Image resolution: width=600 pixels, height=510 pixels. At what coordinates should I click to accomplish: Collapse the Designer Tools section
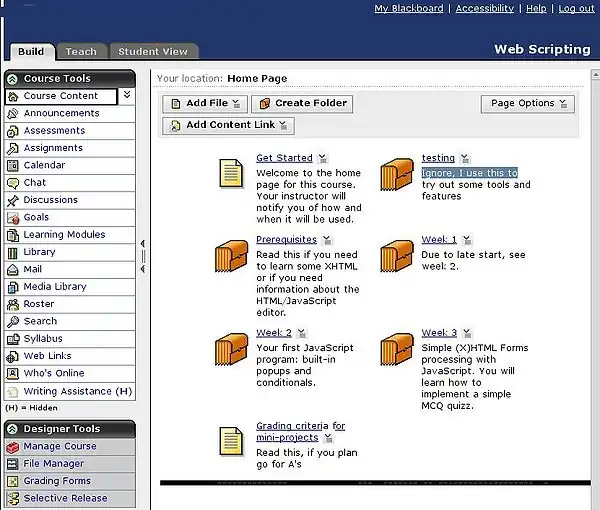(12, 429)
